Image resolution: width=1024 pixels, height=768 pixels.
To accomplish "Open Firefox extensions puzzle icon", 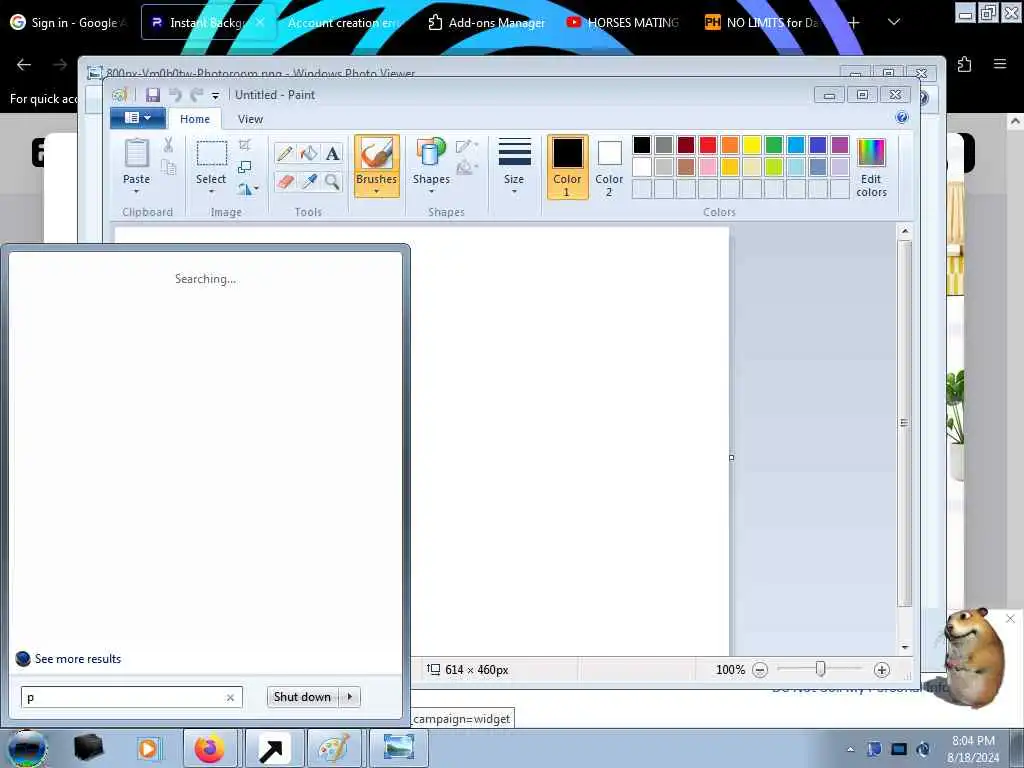I will tap(965, 64).
